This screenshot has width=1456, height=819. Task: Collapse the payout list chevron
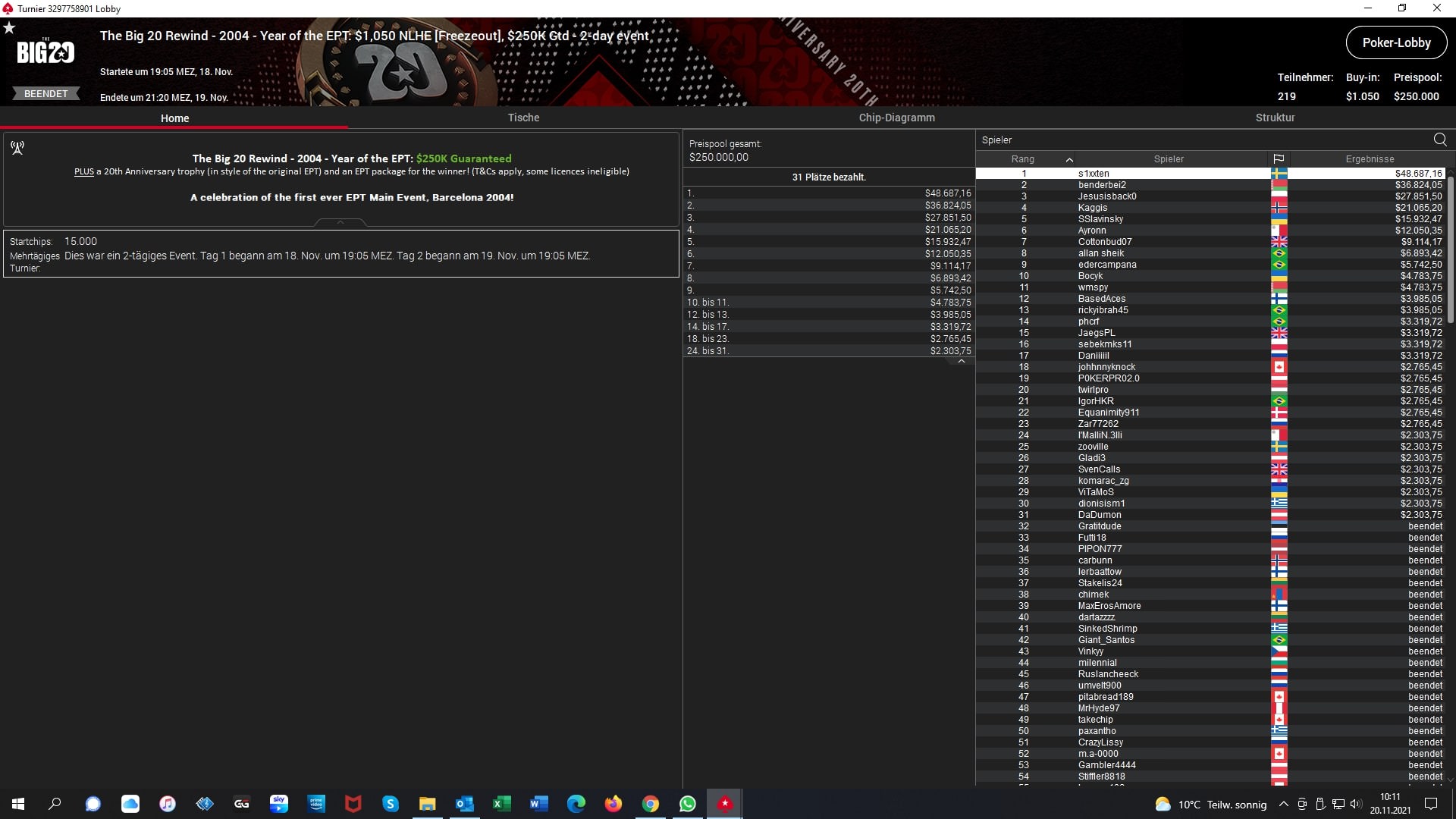(961, 362)
